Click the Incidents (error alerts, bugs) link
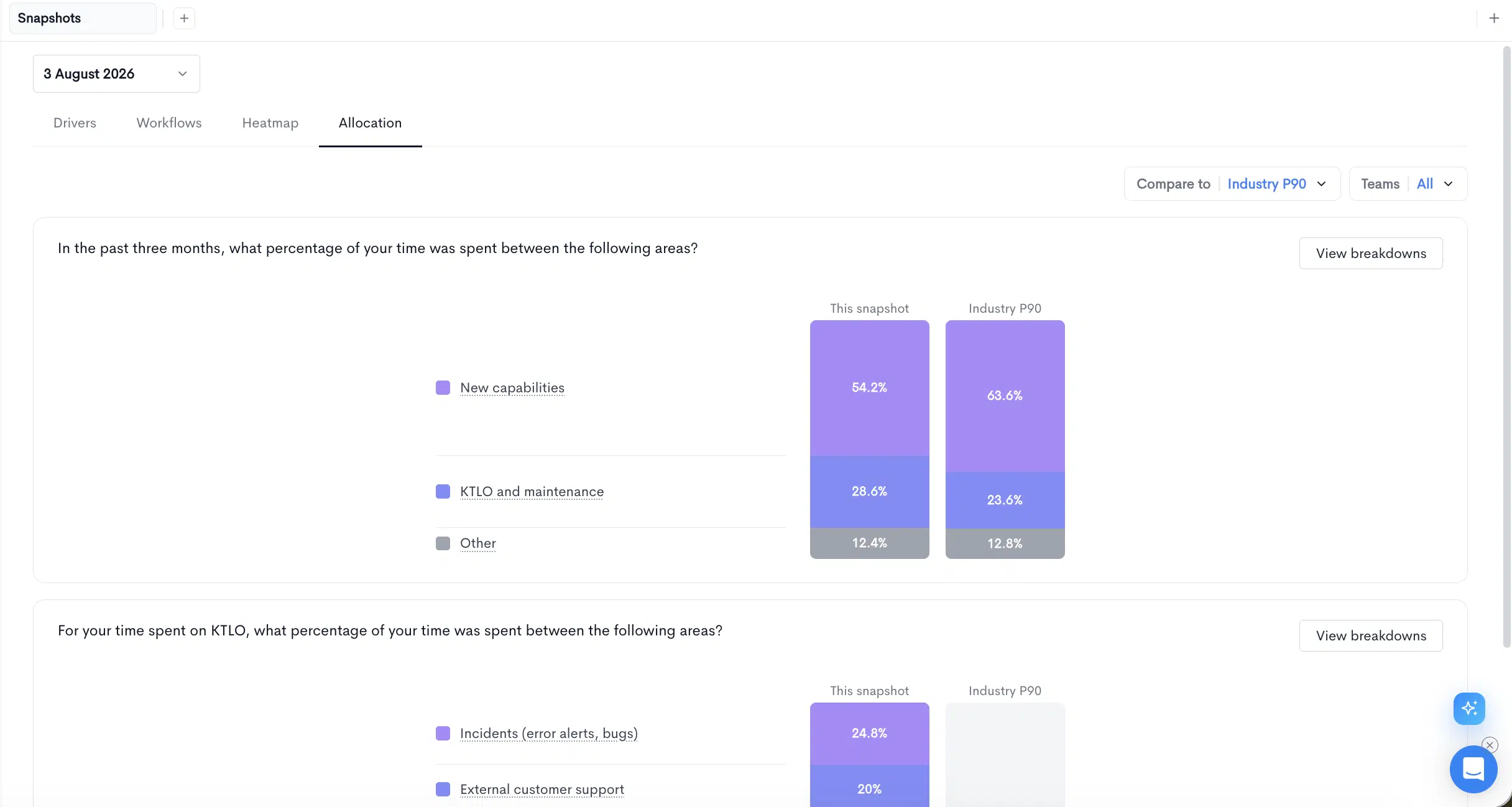This screenshot has width=1512, height=807. coord(549,733)
